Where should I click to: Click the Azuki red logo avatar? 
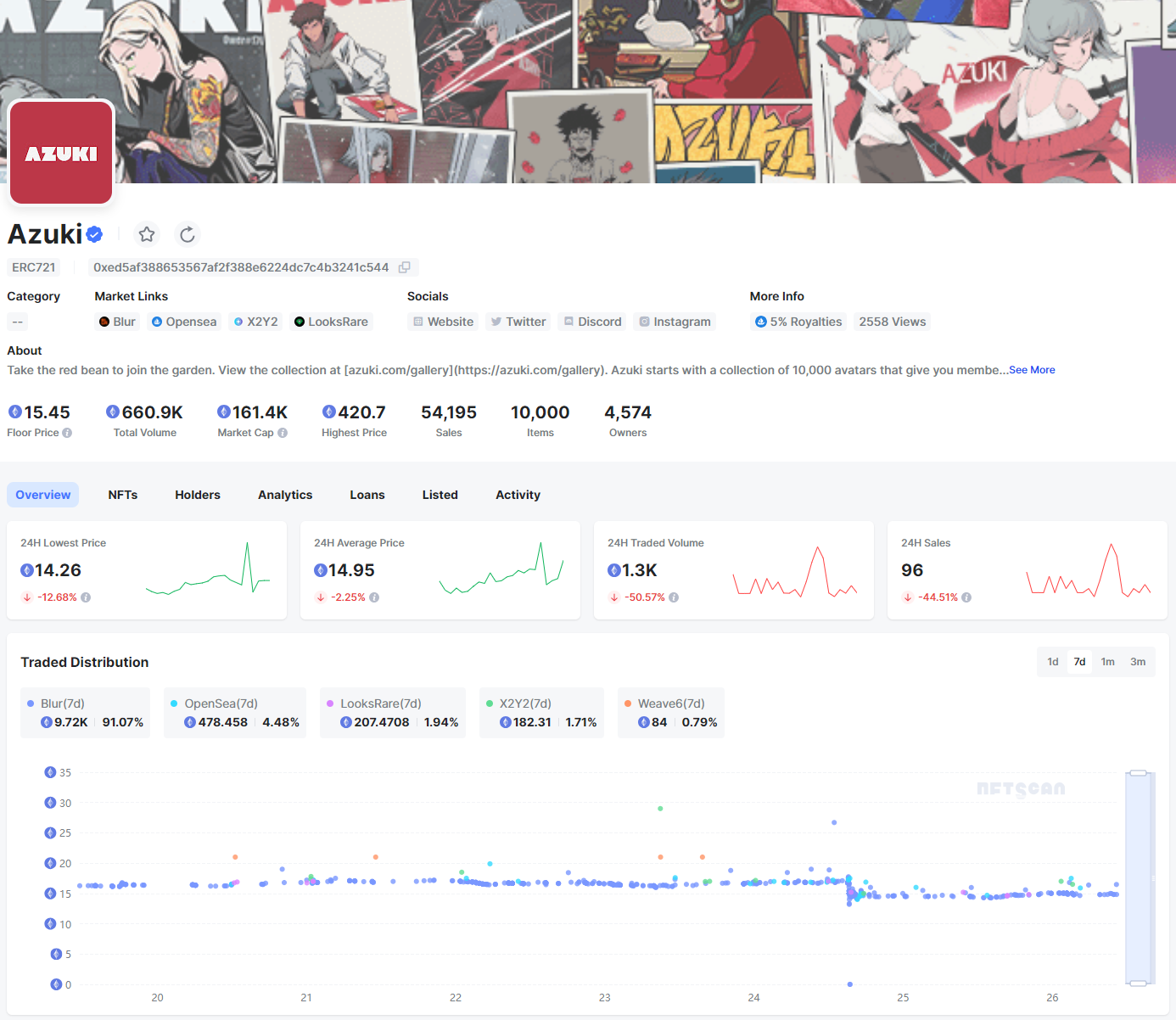tap(61, 153)
